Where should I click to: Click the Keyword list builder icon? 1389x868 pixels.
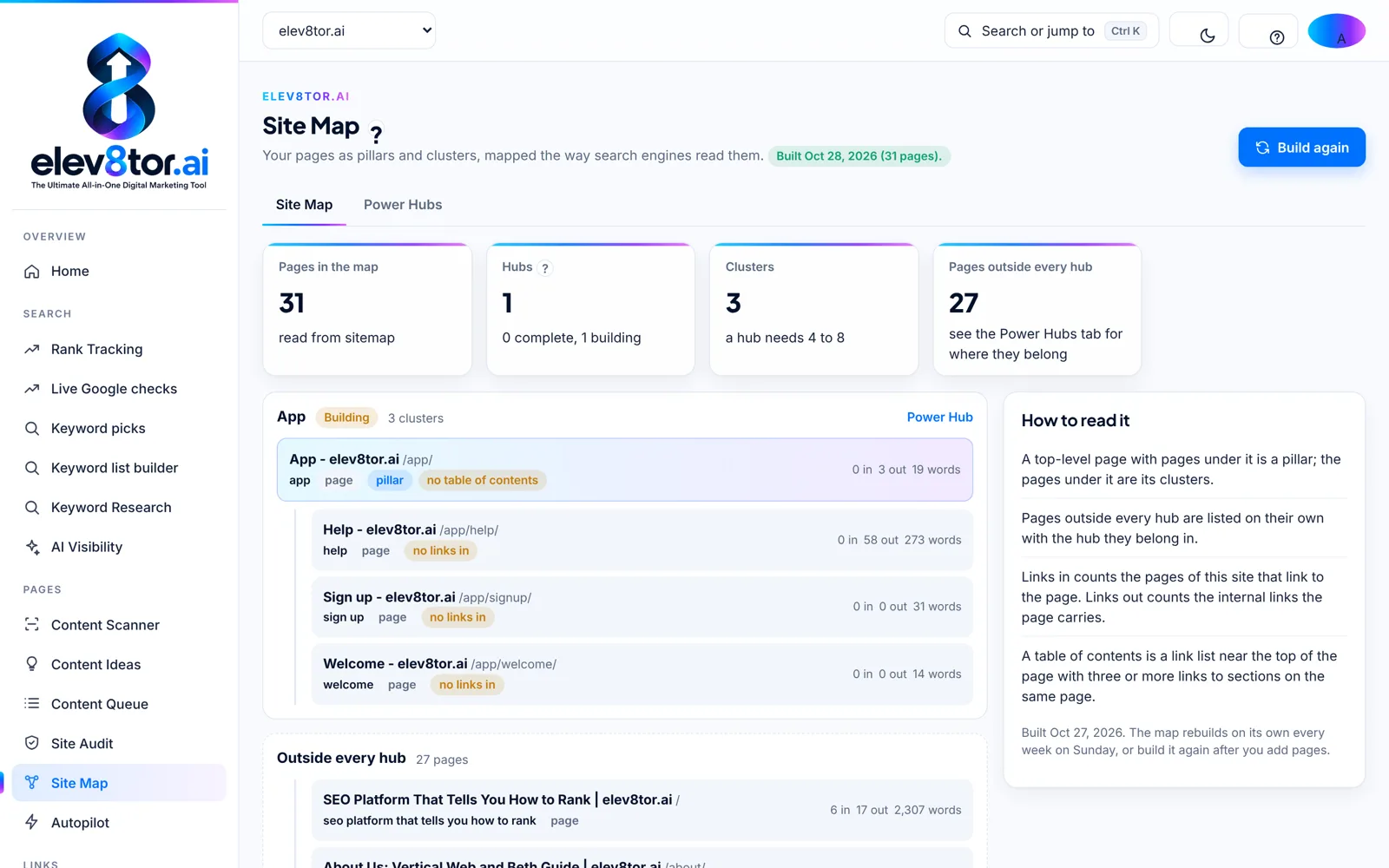[32, 468]
